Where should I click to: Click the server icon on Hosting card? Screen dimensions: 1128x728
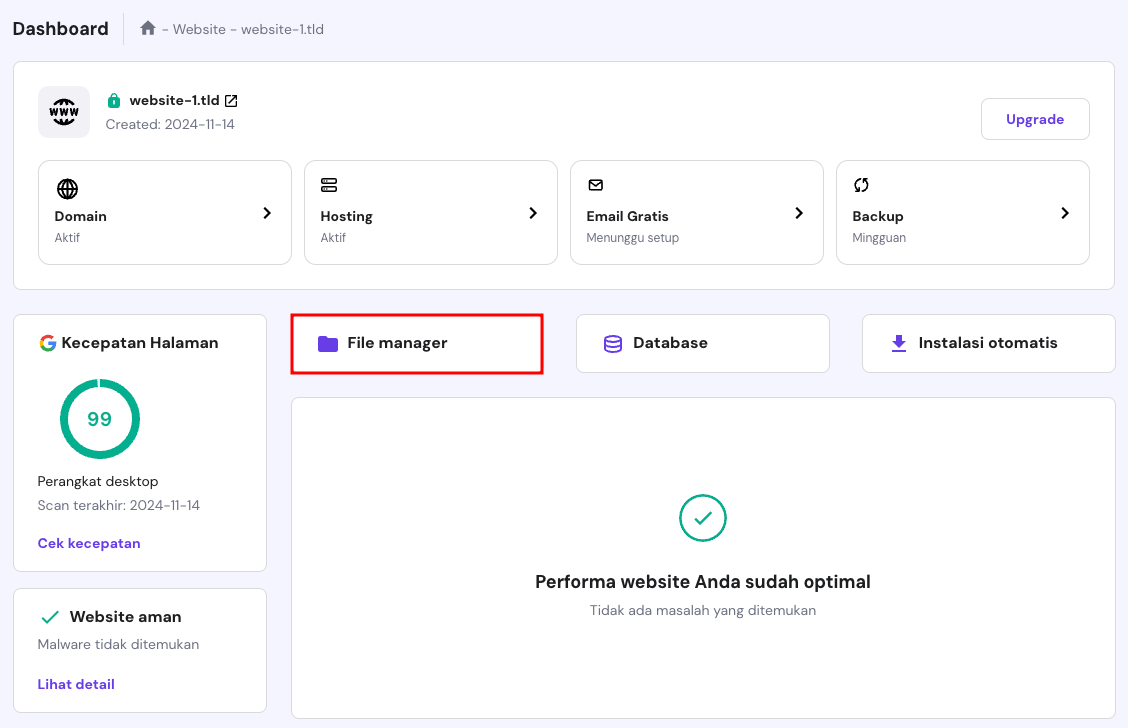[330, 185]
